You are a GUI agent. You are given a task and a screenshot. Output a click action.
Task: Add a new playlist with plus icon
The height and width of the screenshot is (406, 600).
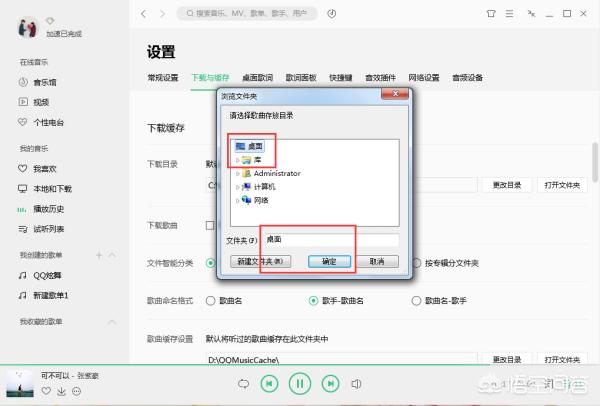[99, 255]
